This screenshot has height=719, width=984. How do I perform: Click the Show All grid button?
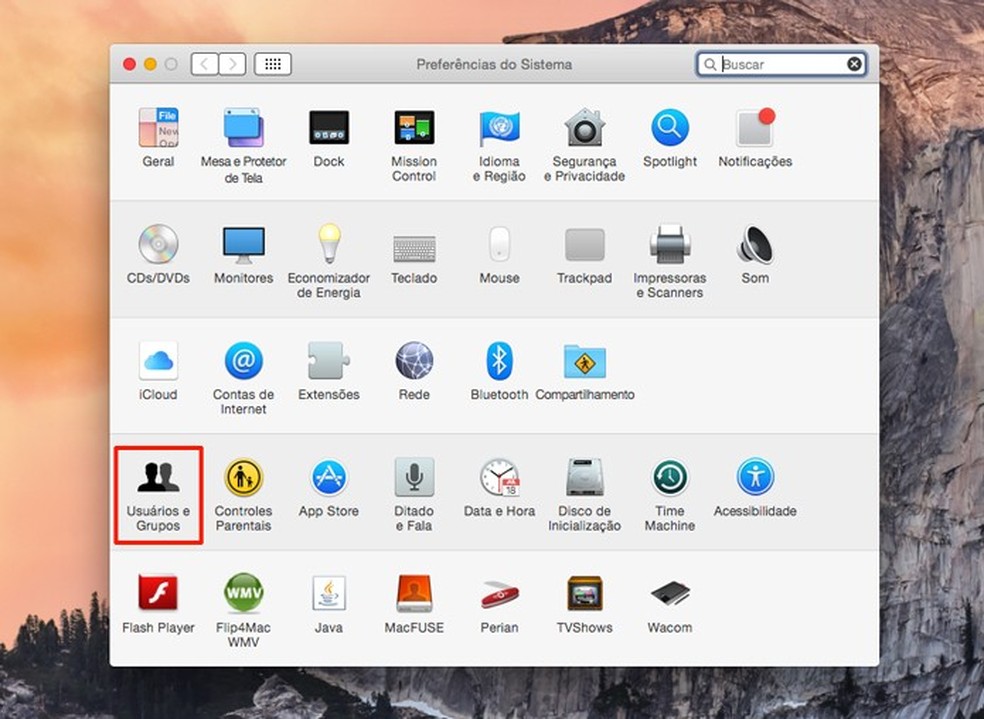coord(273,64)
